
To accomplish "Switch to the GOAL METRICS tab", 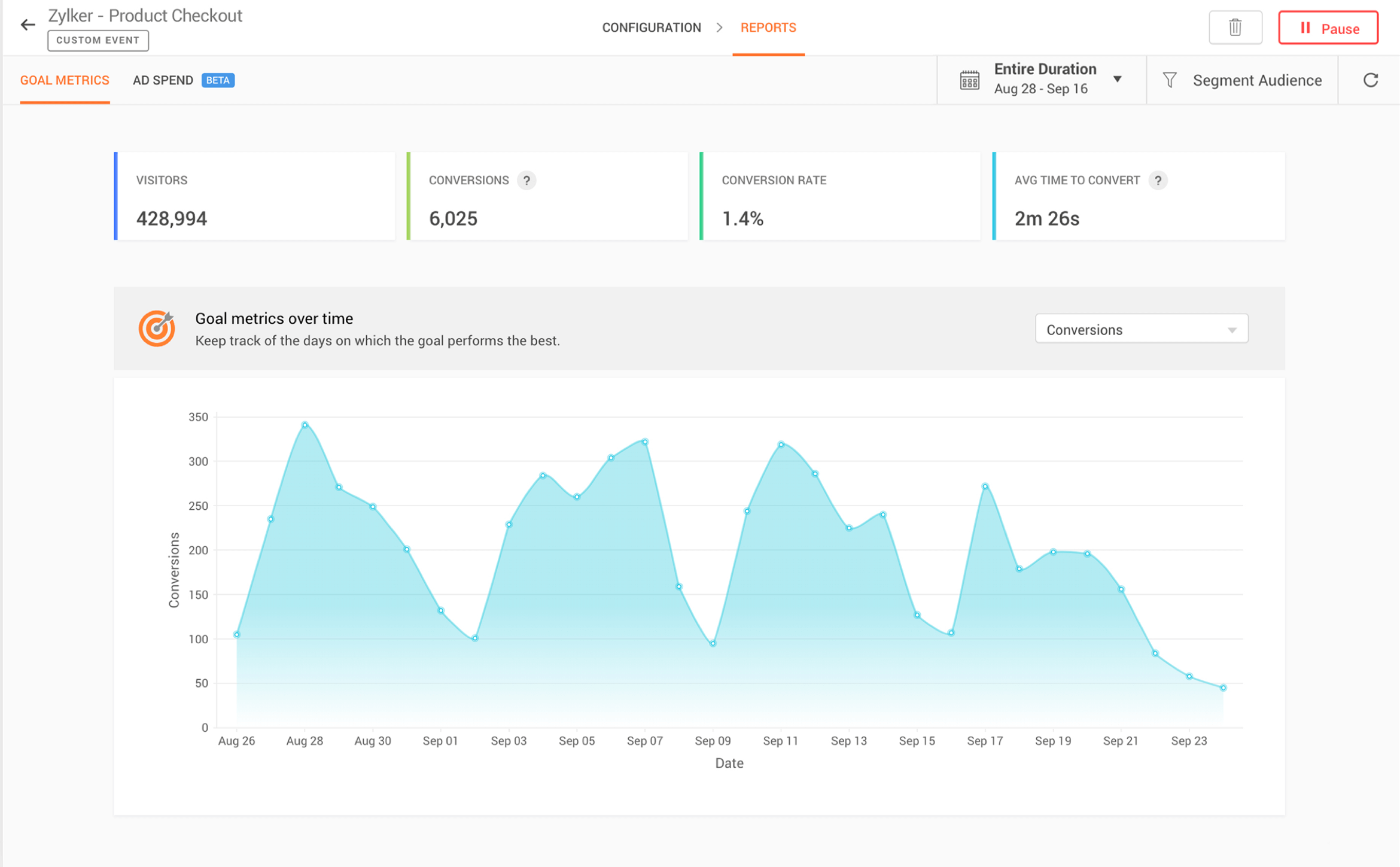I will click(x=65, y=80).
